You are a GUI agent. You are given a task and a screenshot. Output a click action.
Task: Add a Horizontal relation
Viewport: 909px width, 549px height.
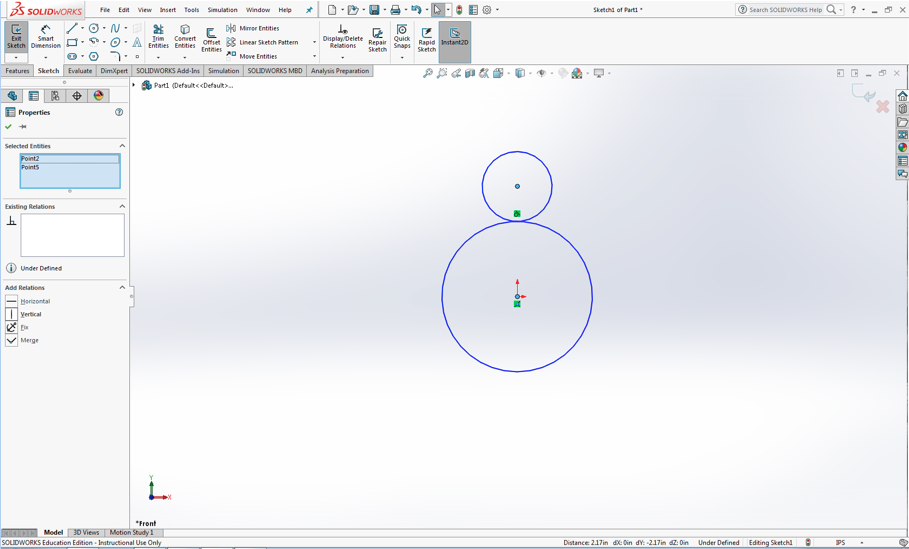pyautogui.click(x=28, y=301)
